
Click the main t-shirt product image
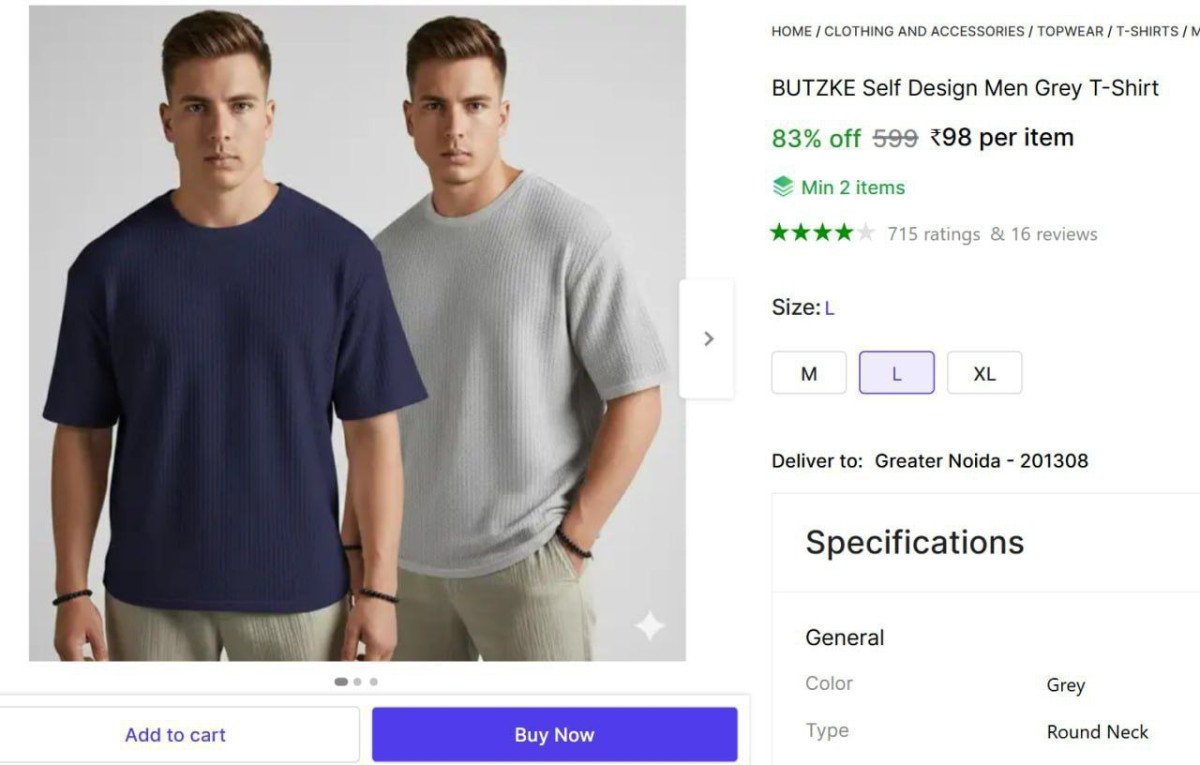357,333
